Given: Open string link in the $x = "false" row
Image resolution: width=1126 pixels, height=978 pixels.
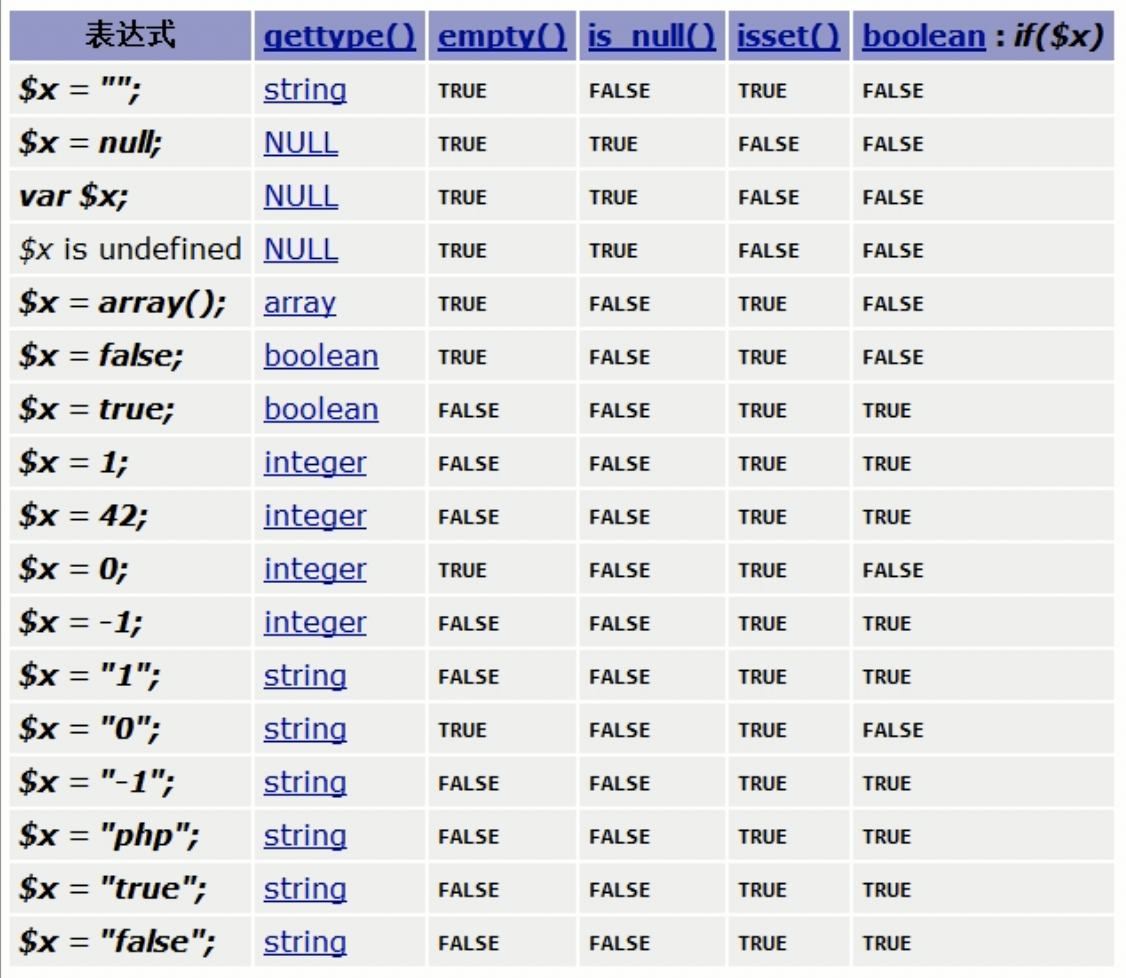Looking at the screenshot, I should click(x=305, y=942).
